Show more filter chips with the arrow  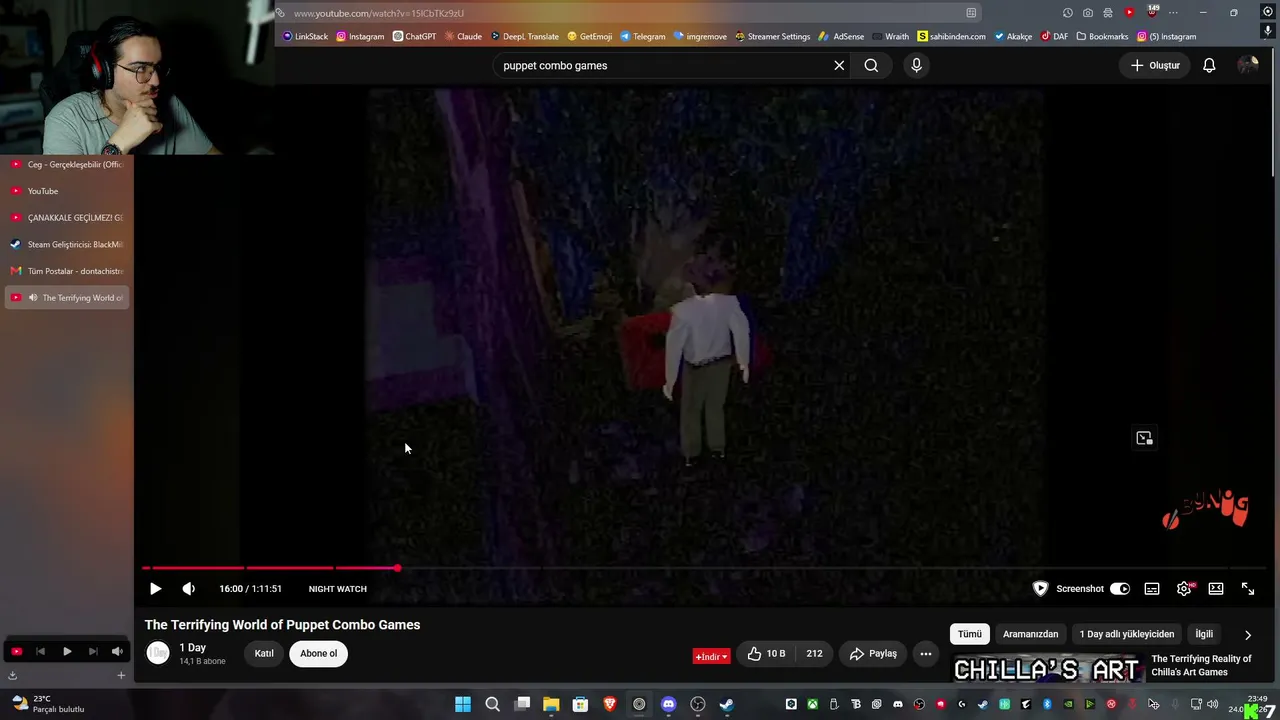[x=1248, y=634]
